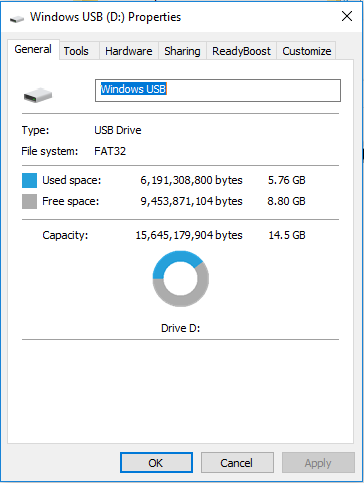364x483 pixels.
Task: Click the blue Used space swatch
Action: (x=29, y=180)
